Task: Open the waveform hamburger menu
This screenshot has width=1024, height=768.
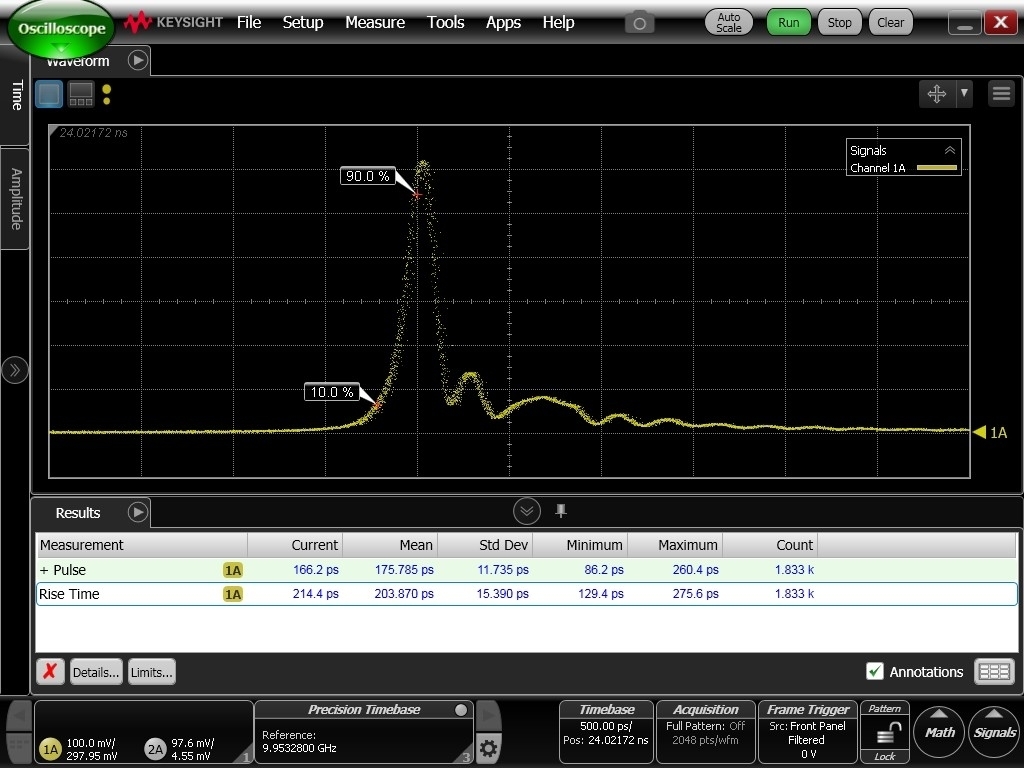Action: point(1001,94)
